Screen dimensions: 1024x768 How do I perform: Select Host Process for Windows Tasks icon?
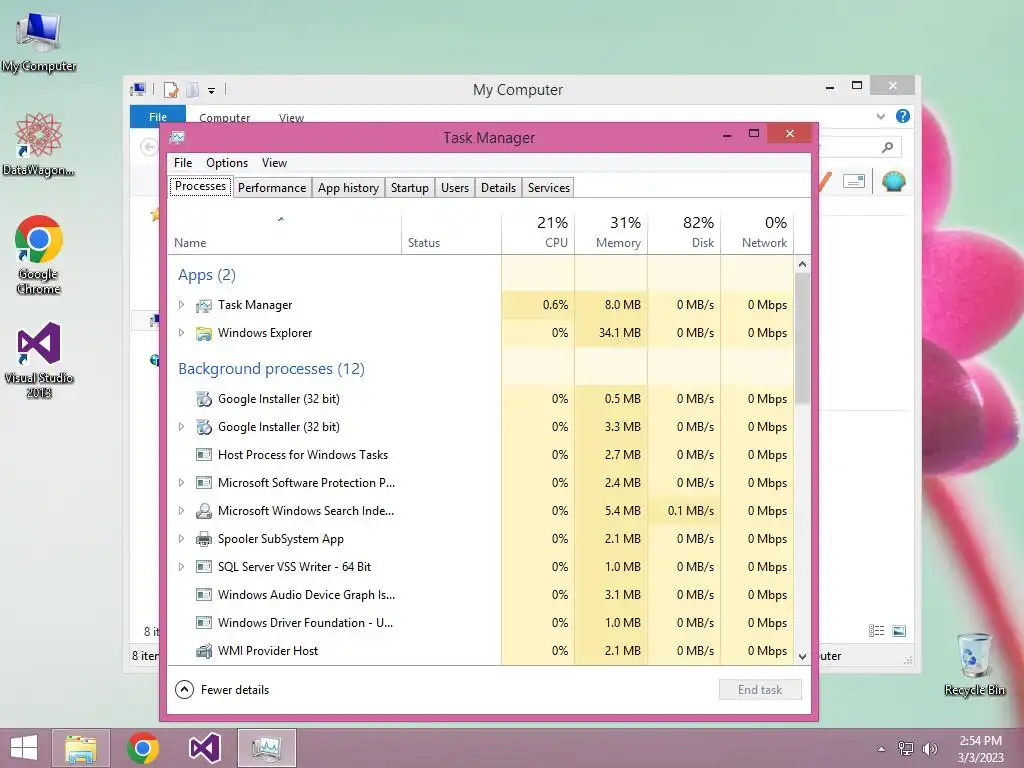click(x=204, y=455)
